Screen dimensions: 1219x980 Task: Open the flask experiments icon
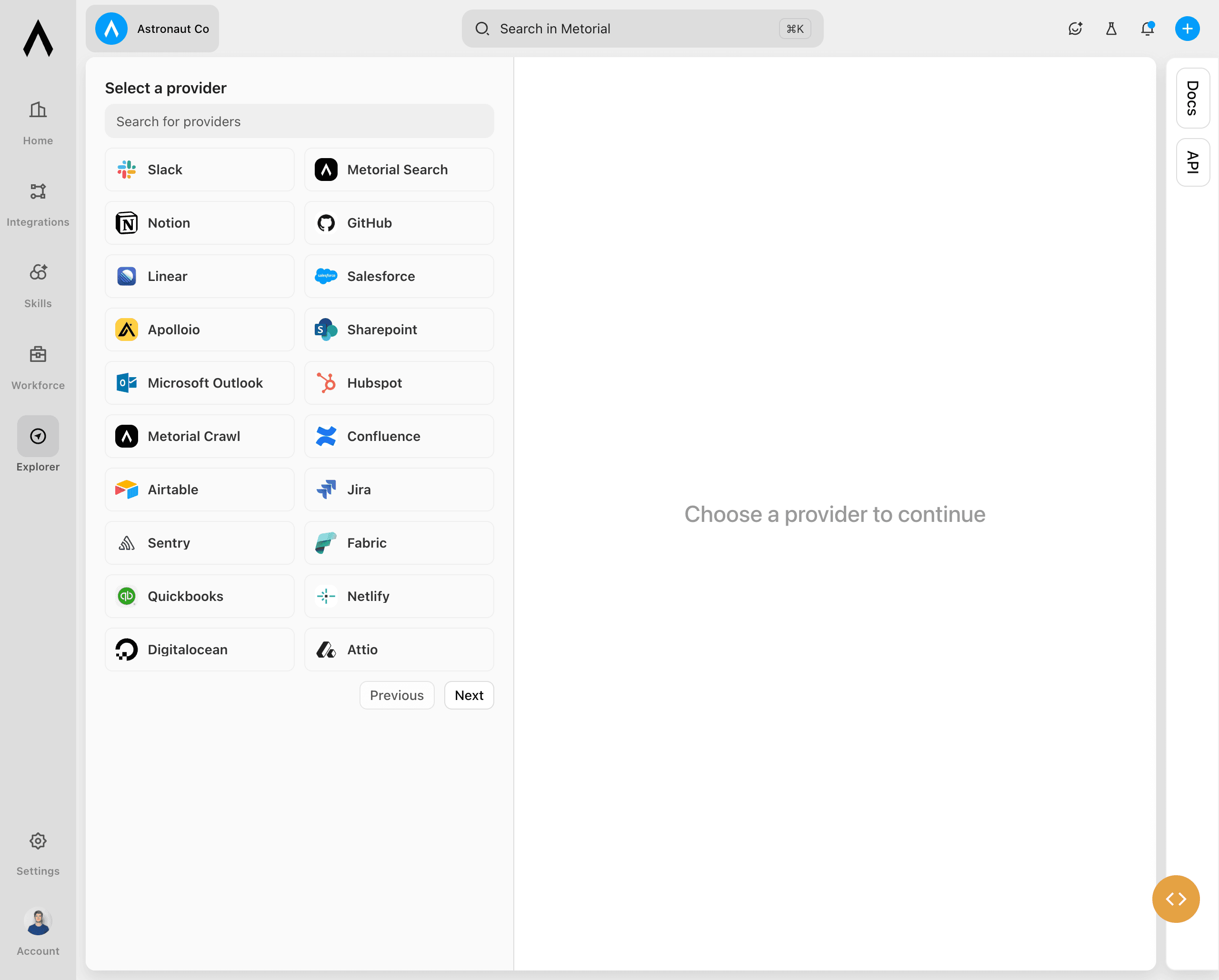[x=1111, y=29]
